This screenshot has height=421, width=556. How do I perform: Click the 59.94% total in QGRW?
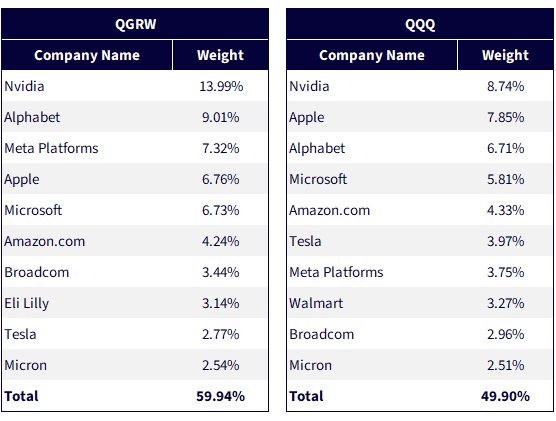tap(221, 396)
